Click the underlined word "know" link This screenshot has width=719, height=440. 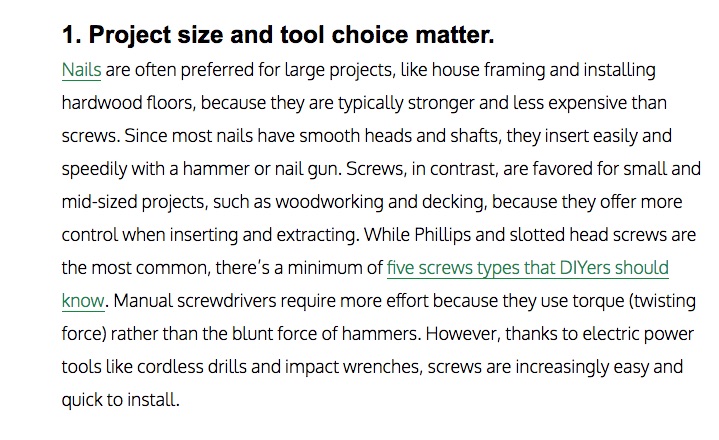[x=82, y=301]
